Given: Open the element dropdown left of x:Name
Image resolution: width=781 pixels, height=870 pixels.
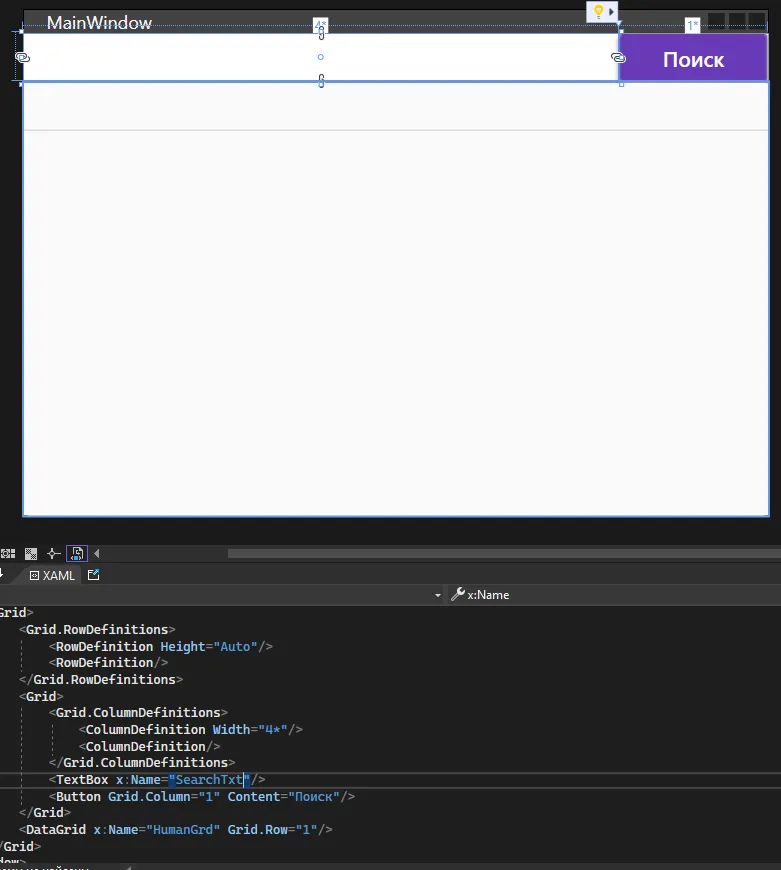Looking at the screenshot, I should pos(438,595).
